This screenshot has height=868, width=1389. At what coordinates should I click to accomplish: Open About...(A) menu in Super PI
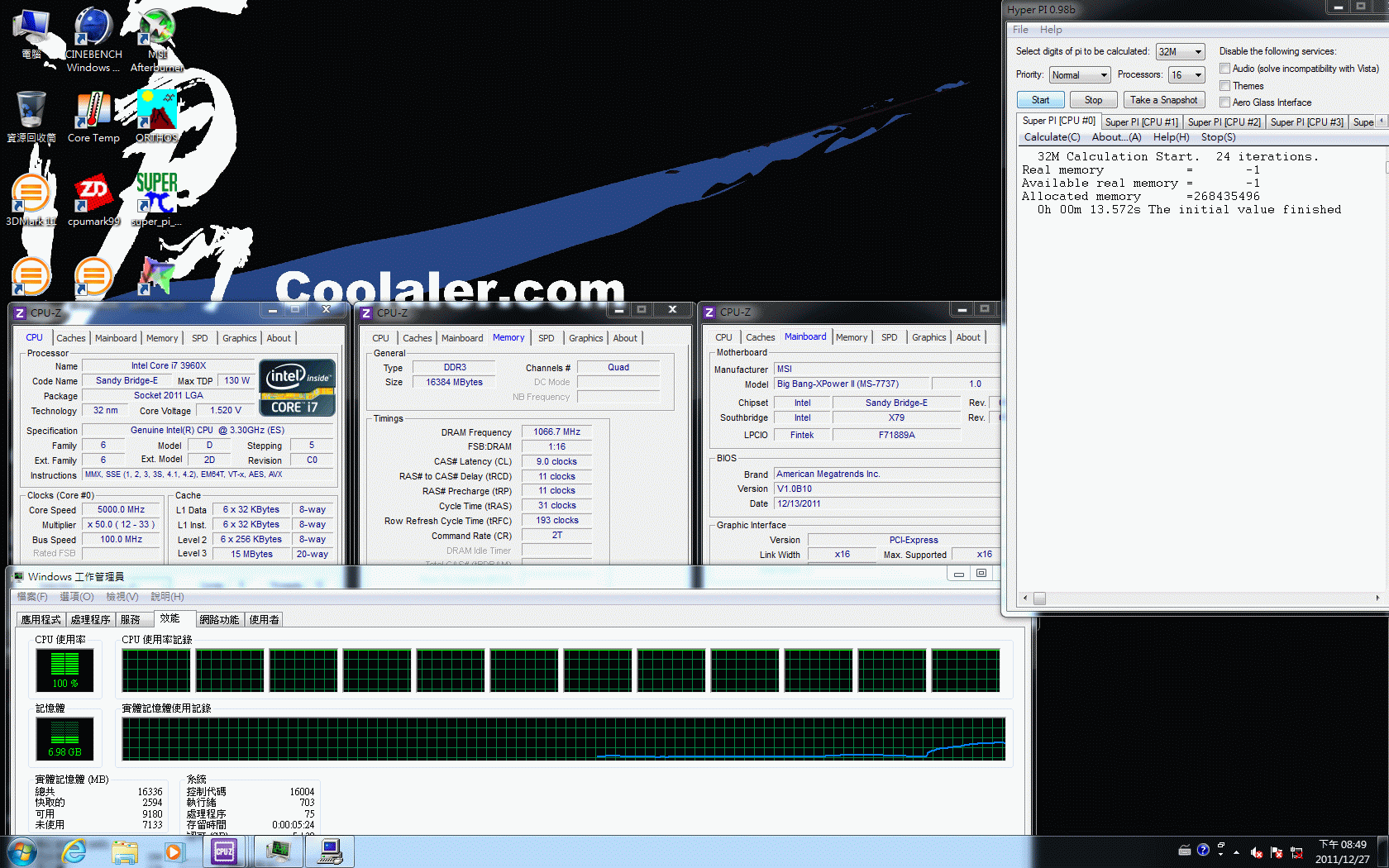coord(1116,137)
